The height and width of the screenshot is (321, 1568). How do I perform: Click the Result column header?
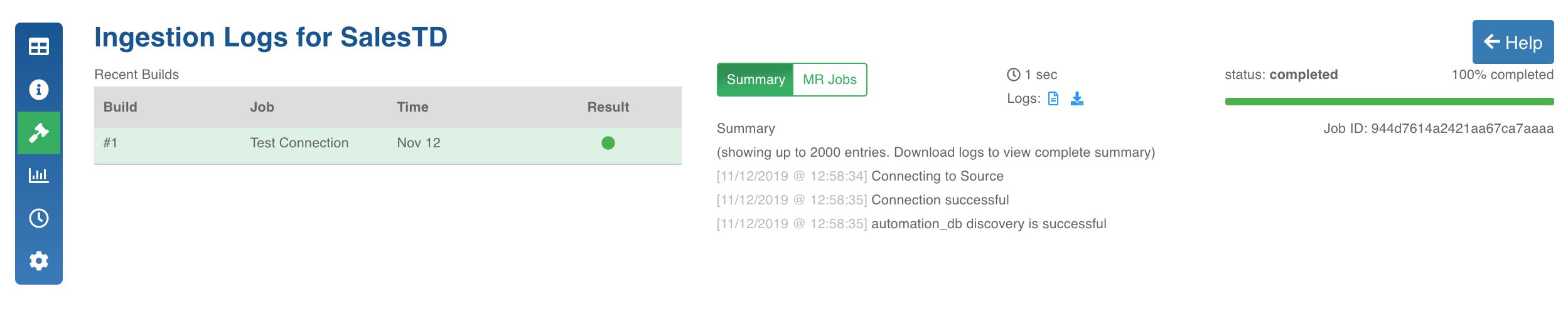click(608, 107)
